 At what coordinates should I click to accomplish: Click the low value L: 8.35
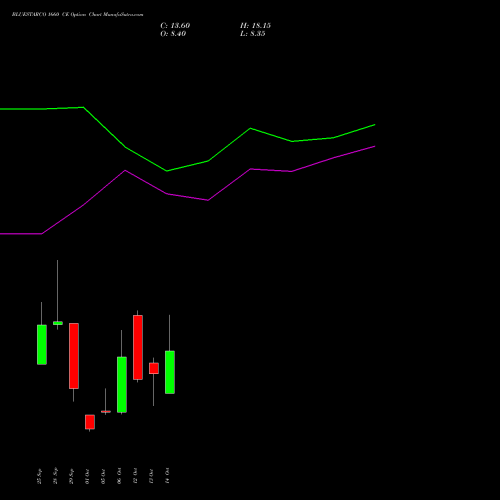253,34
